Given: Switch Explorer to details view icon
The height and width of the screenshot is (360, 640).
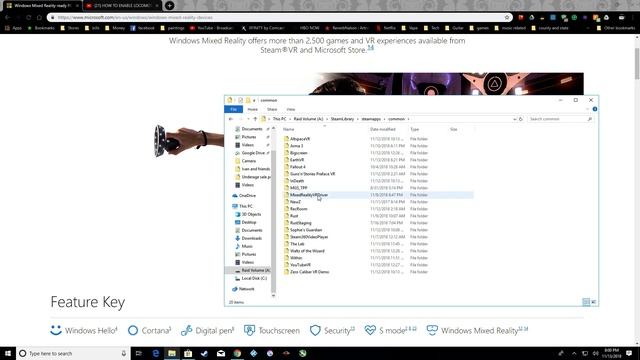Looking at the screenshot, I should tap(586, 302).
